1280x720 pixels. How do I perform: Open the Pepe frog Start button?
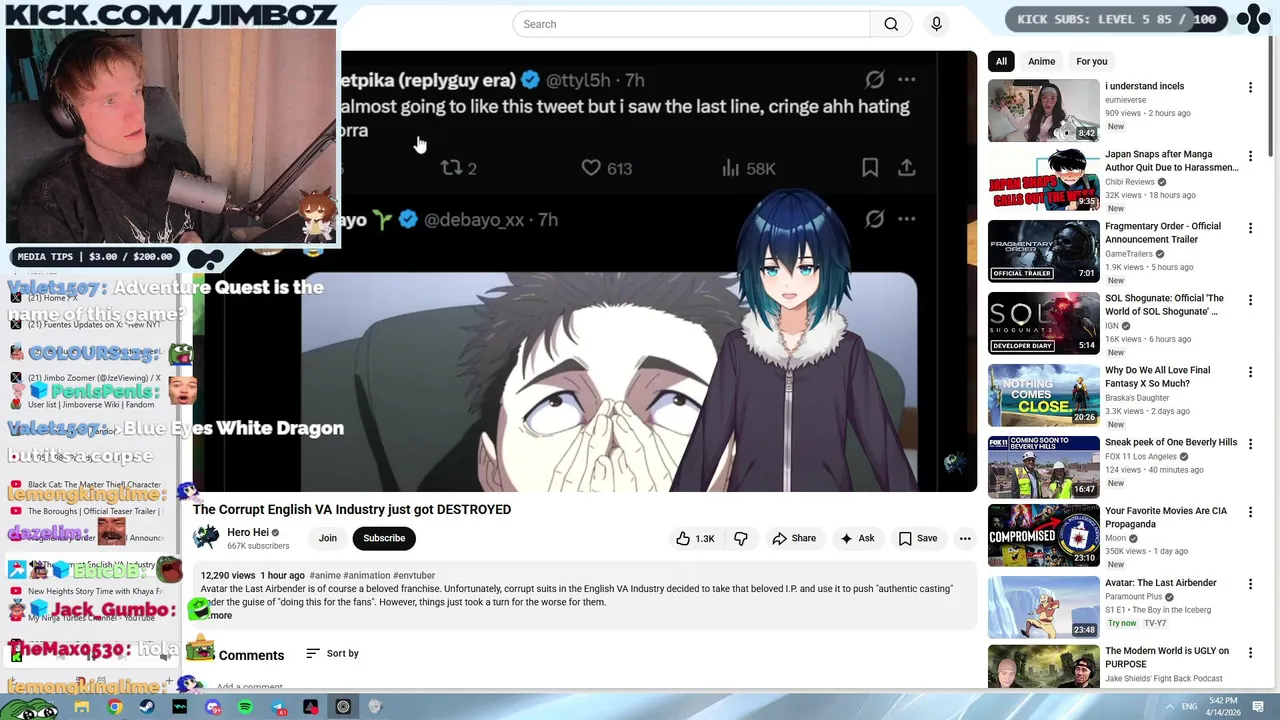(x=28, y=708)
